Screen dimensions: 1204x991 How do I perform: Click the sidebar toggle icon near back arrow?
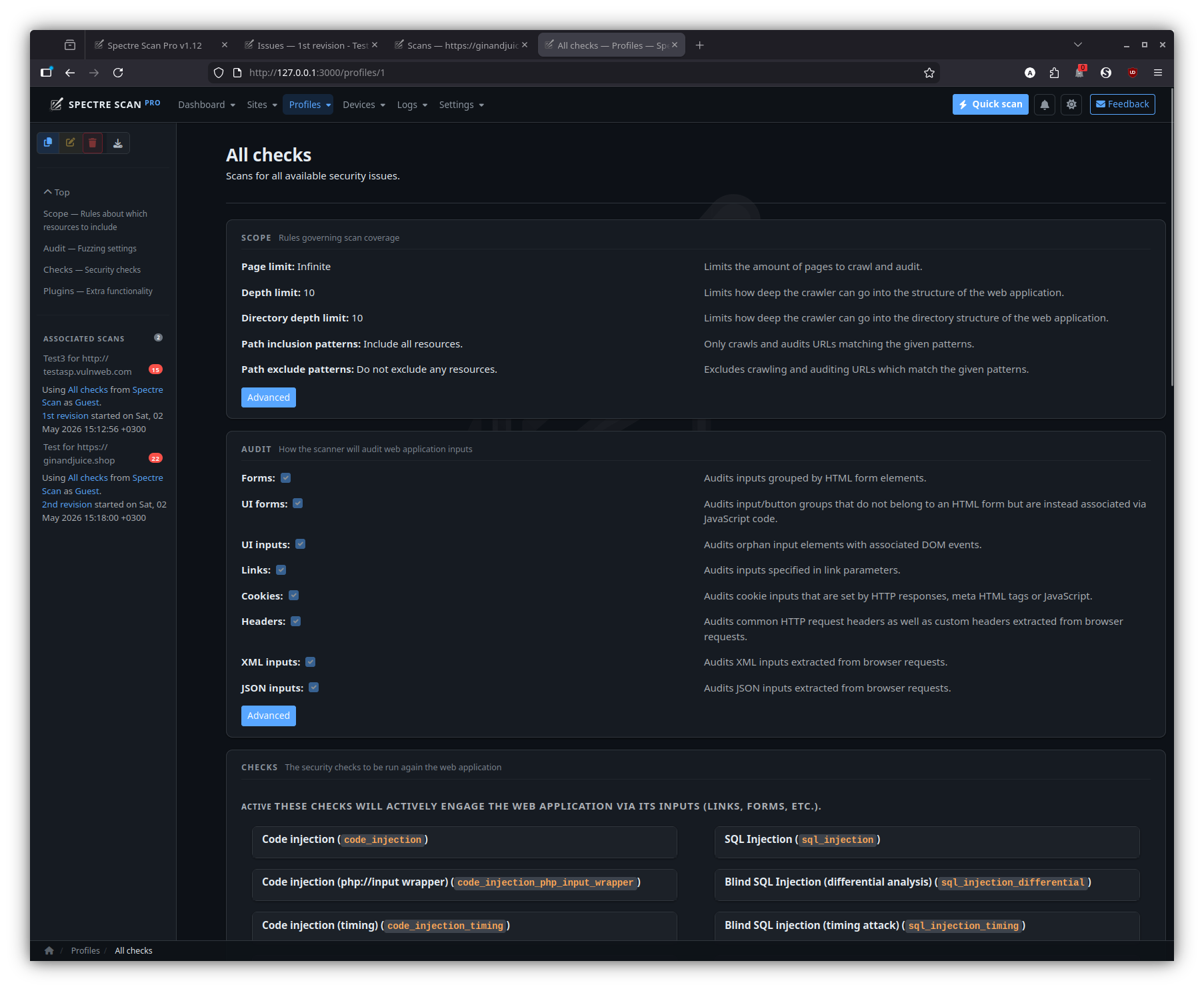pyautogui.click(x=46, y=73)
